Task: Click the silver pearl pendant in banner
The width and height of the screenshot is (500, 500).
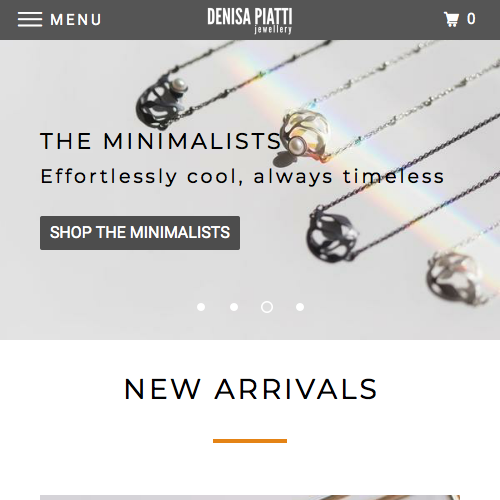Action: point(305,137)
